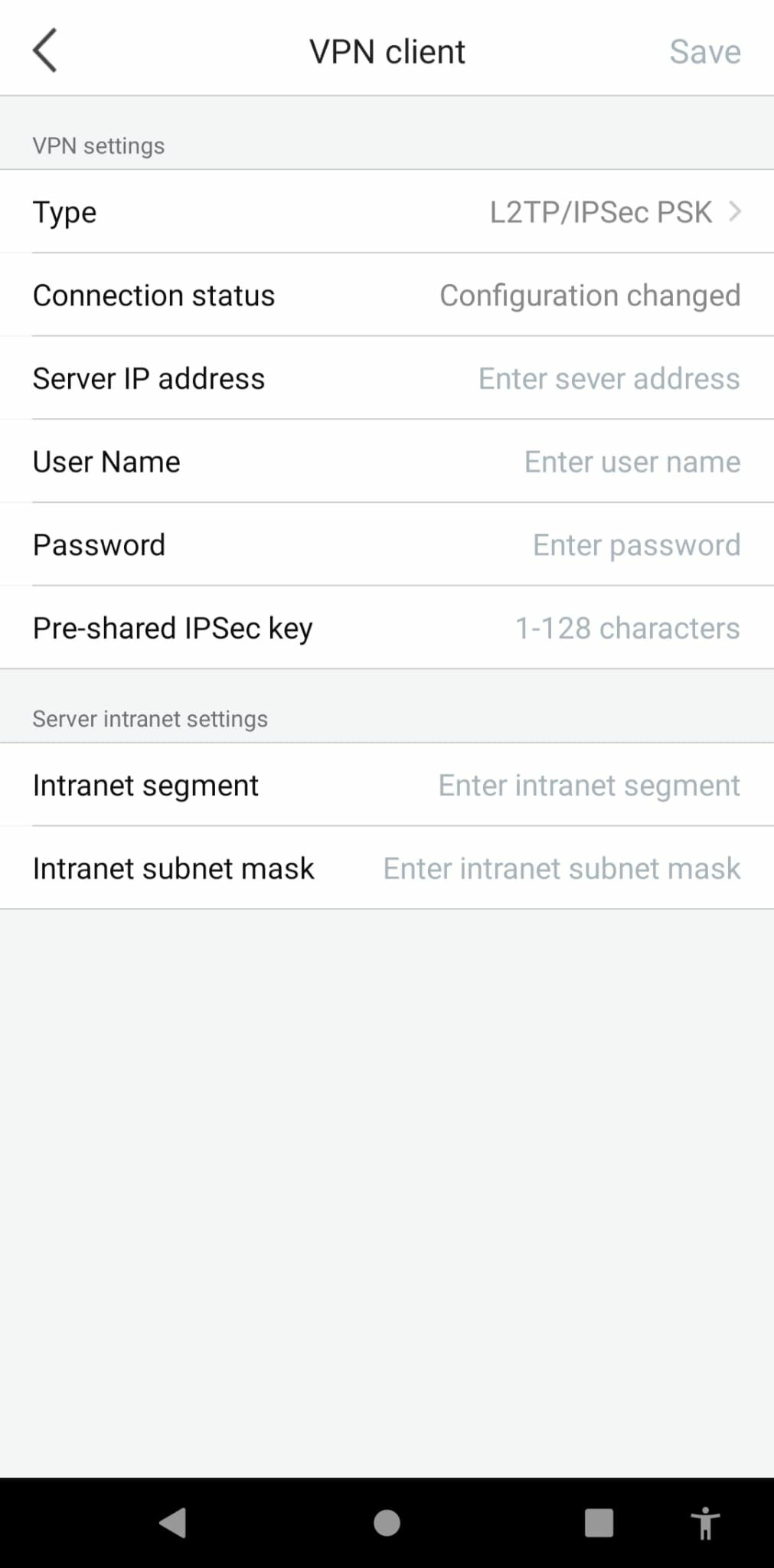This screenshot has height=1568, width=774.
Task: Tap the Server IP address field
Action: tap(607, 377)
